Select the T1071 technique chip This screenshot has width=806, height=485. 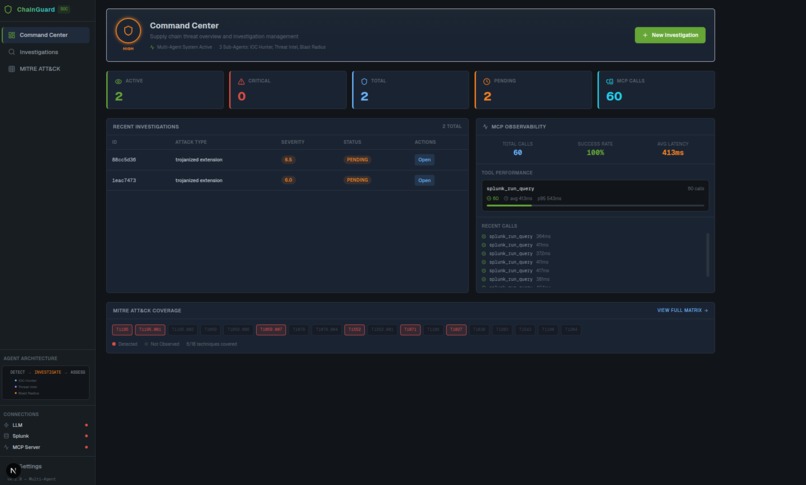tap(410, 330)
